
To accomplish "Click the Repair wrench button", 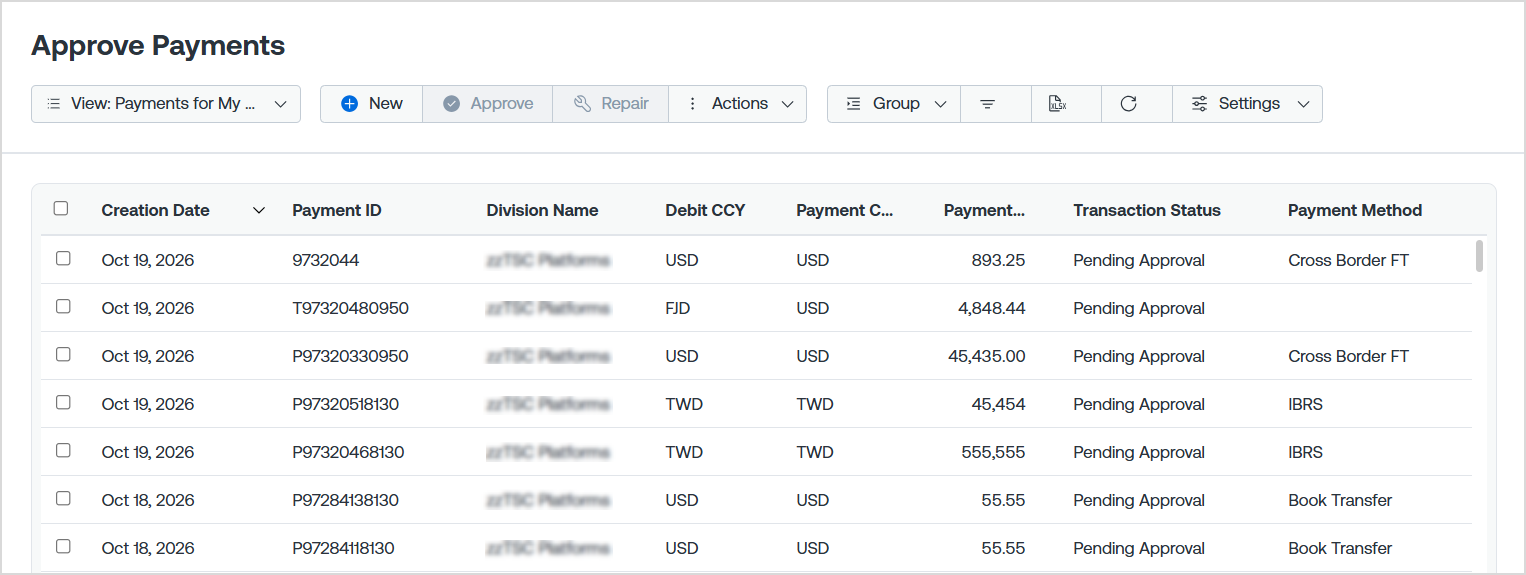I will 610,104.
